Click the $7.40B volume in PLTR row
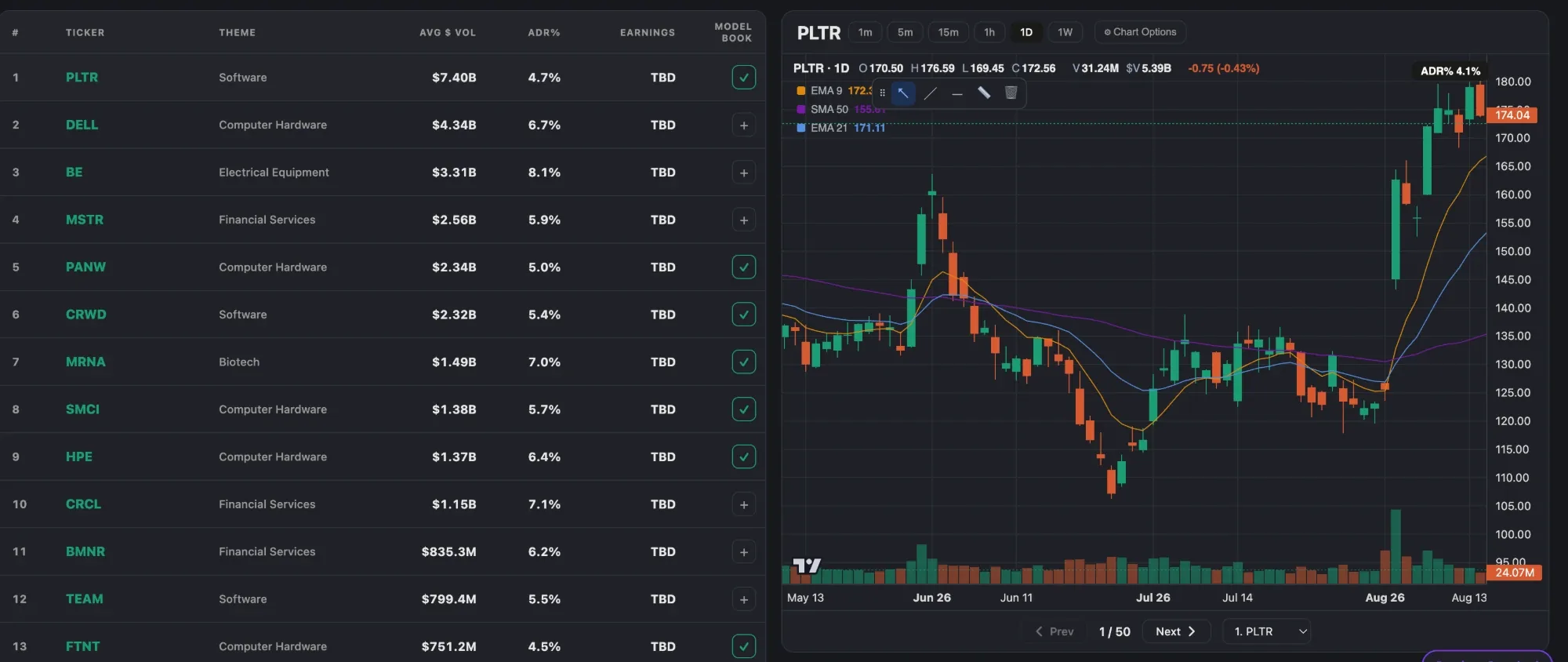 tap(454, 78)
